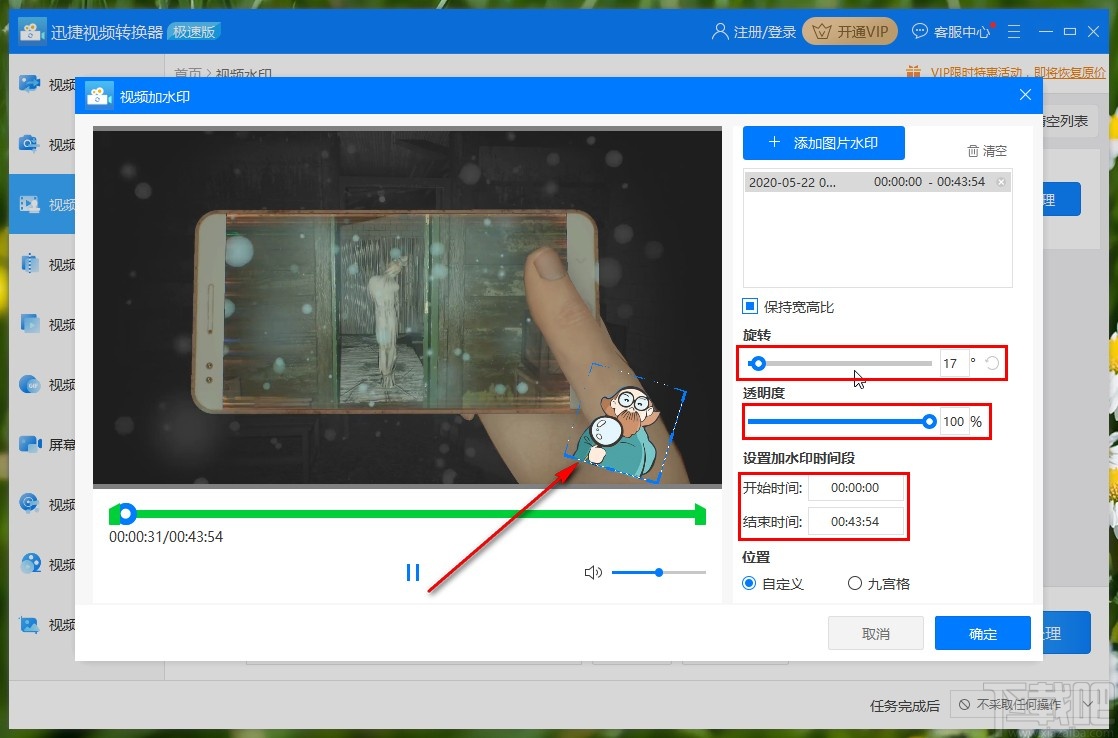Click 添加图片水印 button
The width and height of the screenshot is (1118, 738).
coord(824,143)
